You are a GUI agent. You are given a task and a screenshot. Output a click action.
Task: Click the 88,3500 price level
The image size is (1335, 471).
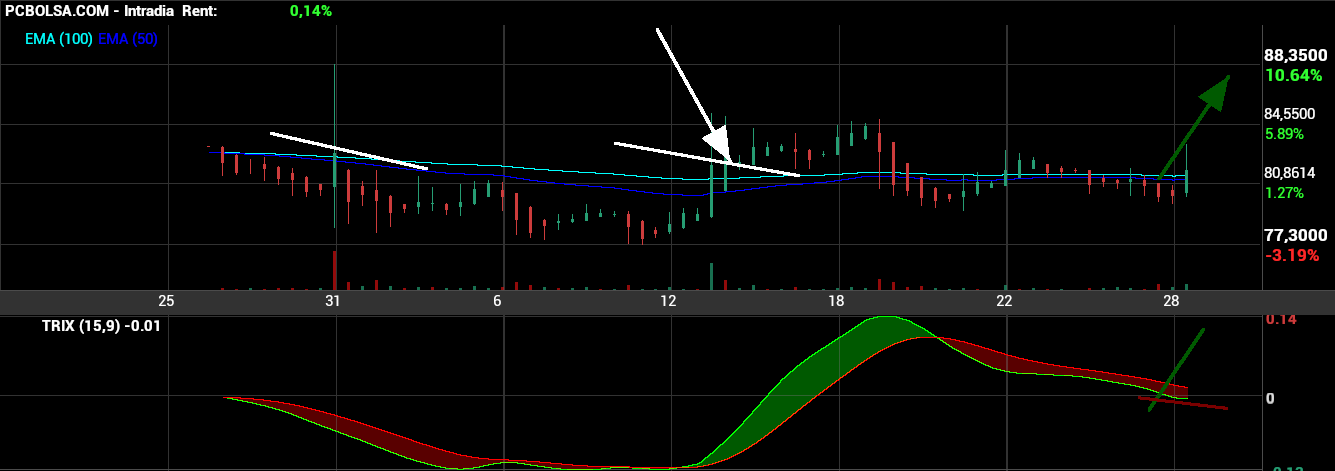[1295, 56]
